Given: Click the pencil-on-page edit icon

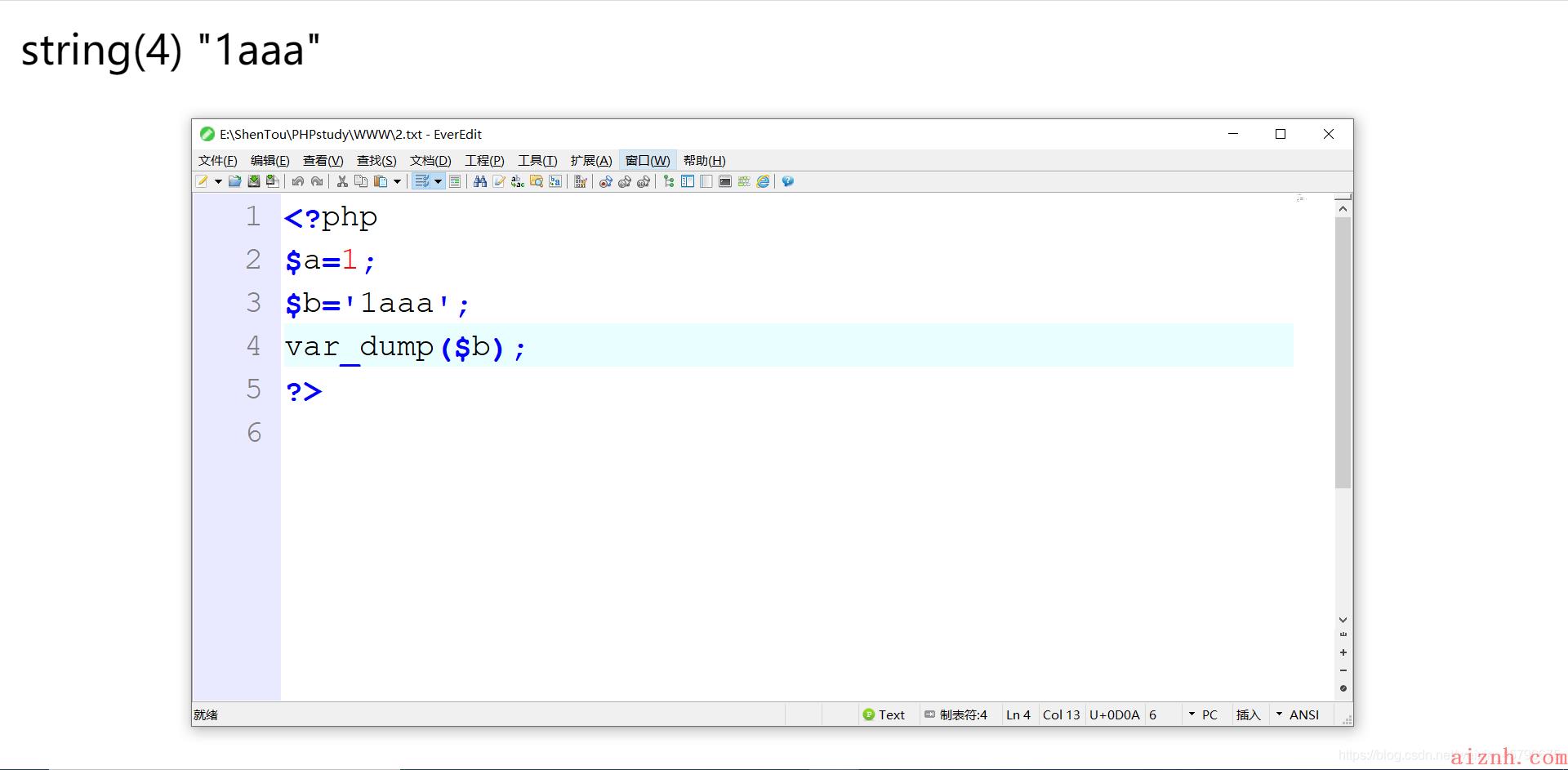Looking at the screenshot, I should (x=499, y=181).
